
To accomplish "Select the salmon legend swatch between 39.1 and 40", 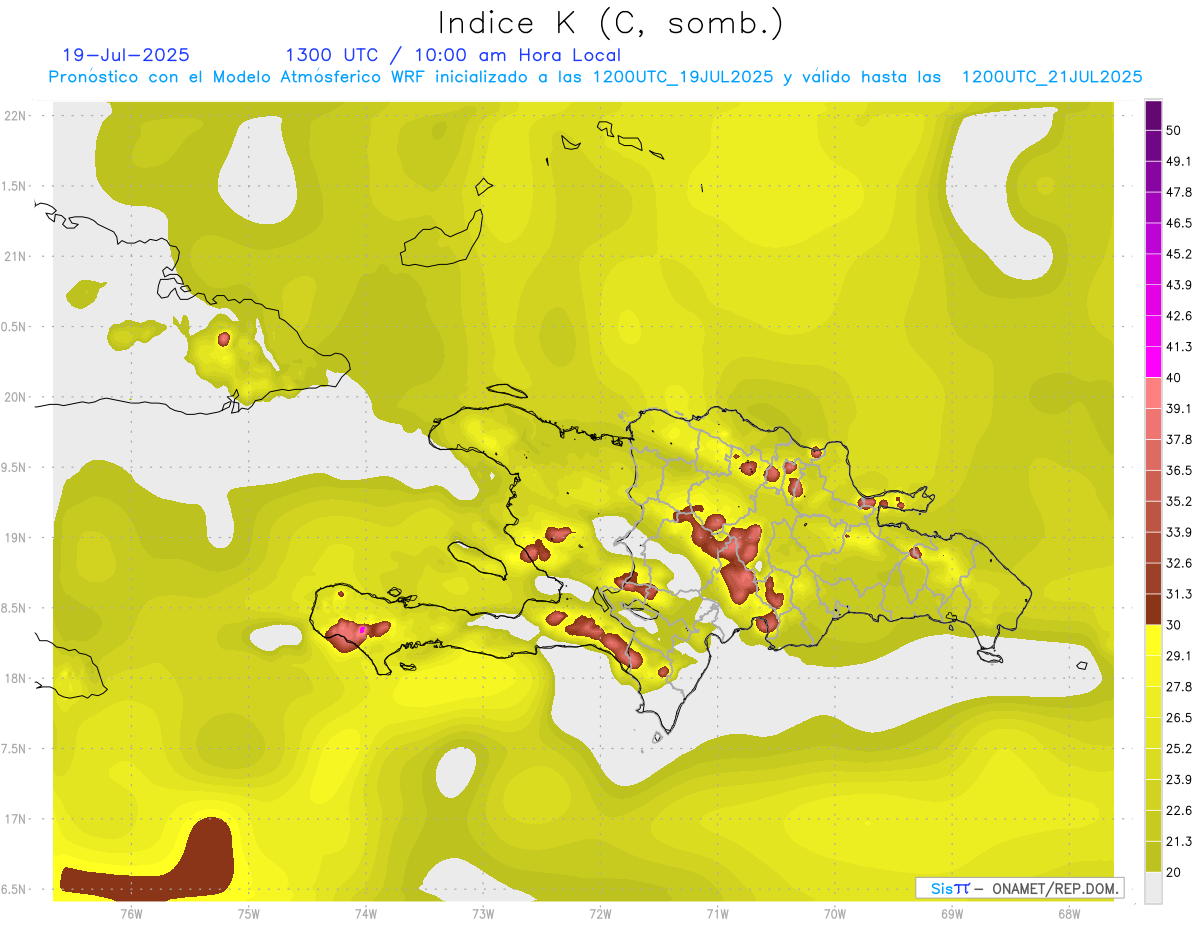I will coord(1153,393).
